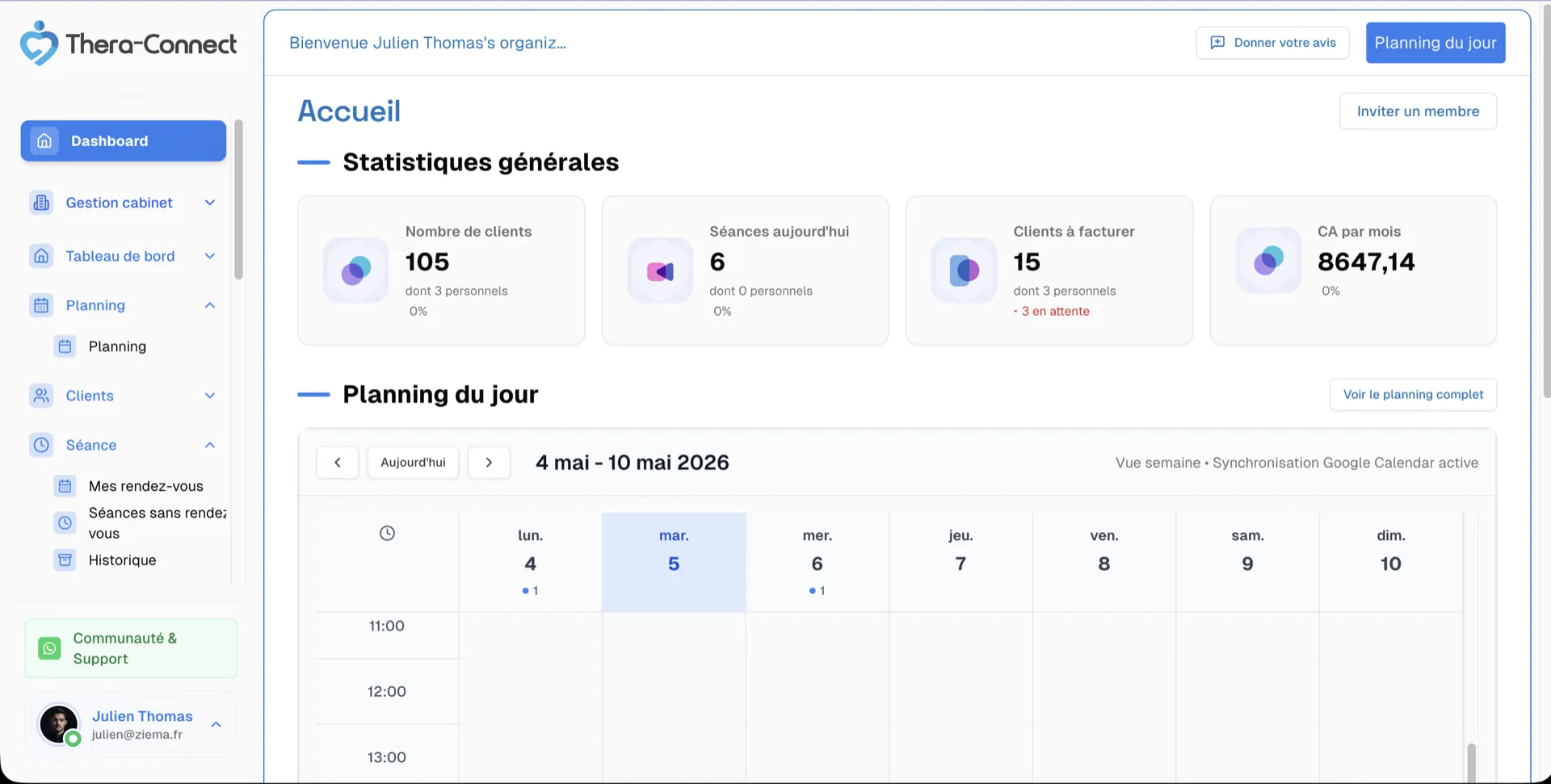1551x784 pixels.
Task: Click the Donner votre avis button
Action: point(1272,43)
